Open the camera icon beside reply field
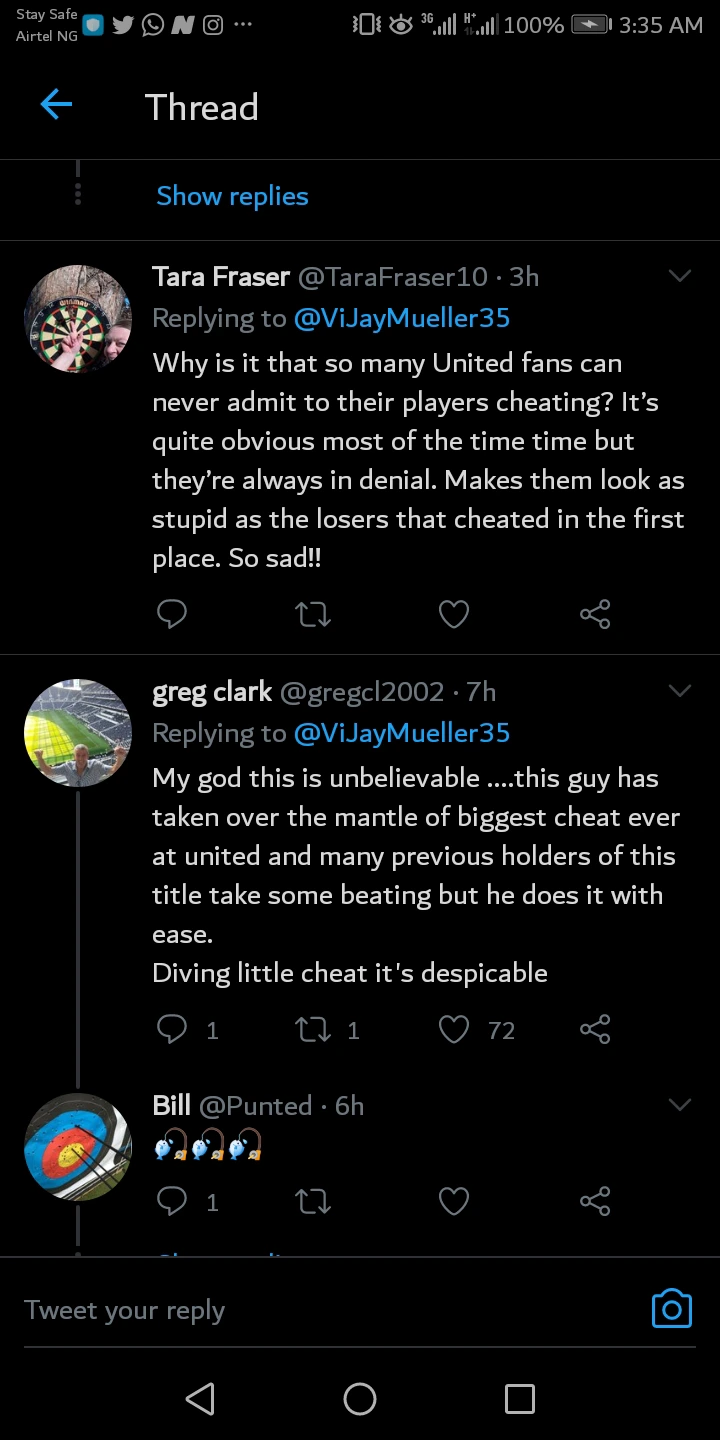Screen dimensions: 720x1440 pyautogui.click(x=671, y=1309)
